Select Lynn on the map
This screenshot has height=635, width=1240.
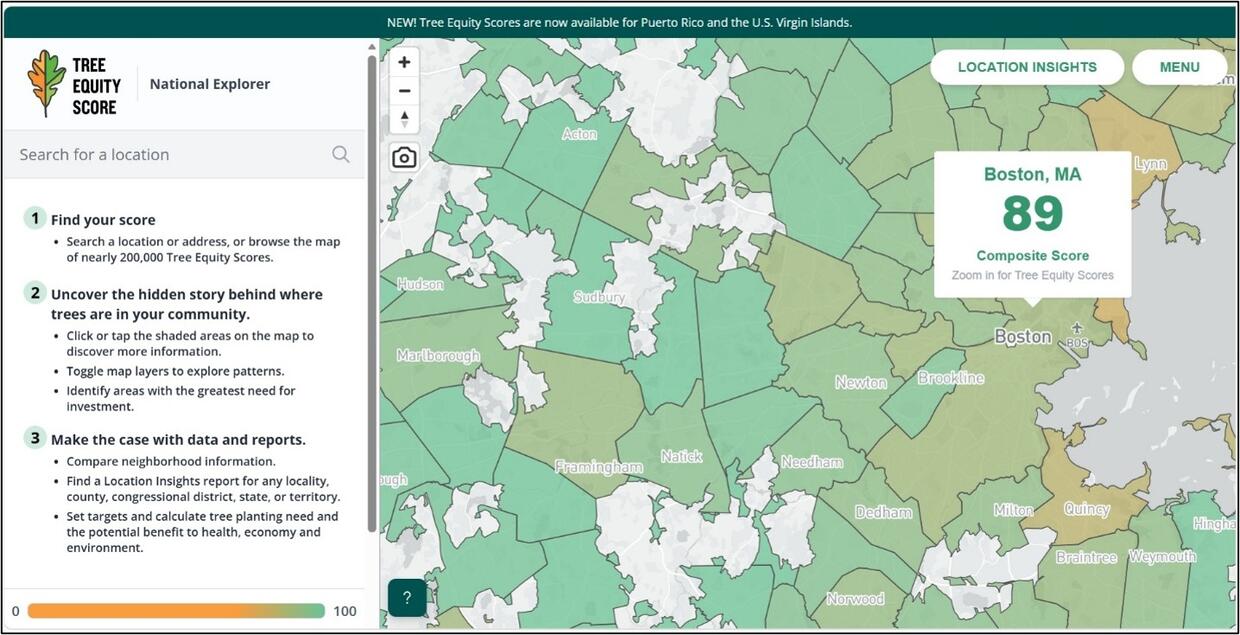tap(1151, 164)
